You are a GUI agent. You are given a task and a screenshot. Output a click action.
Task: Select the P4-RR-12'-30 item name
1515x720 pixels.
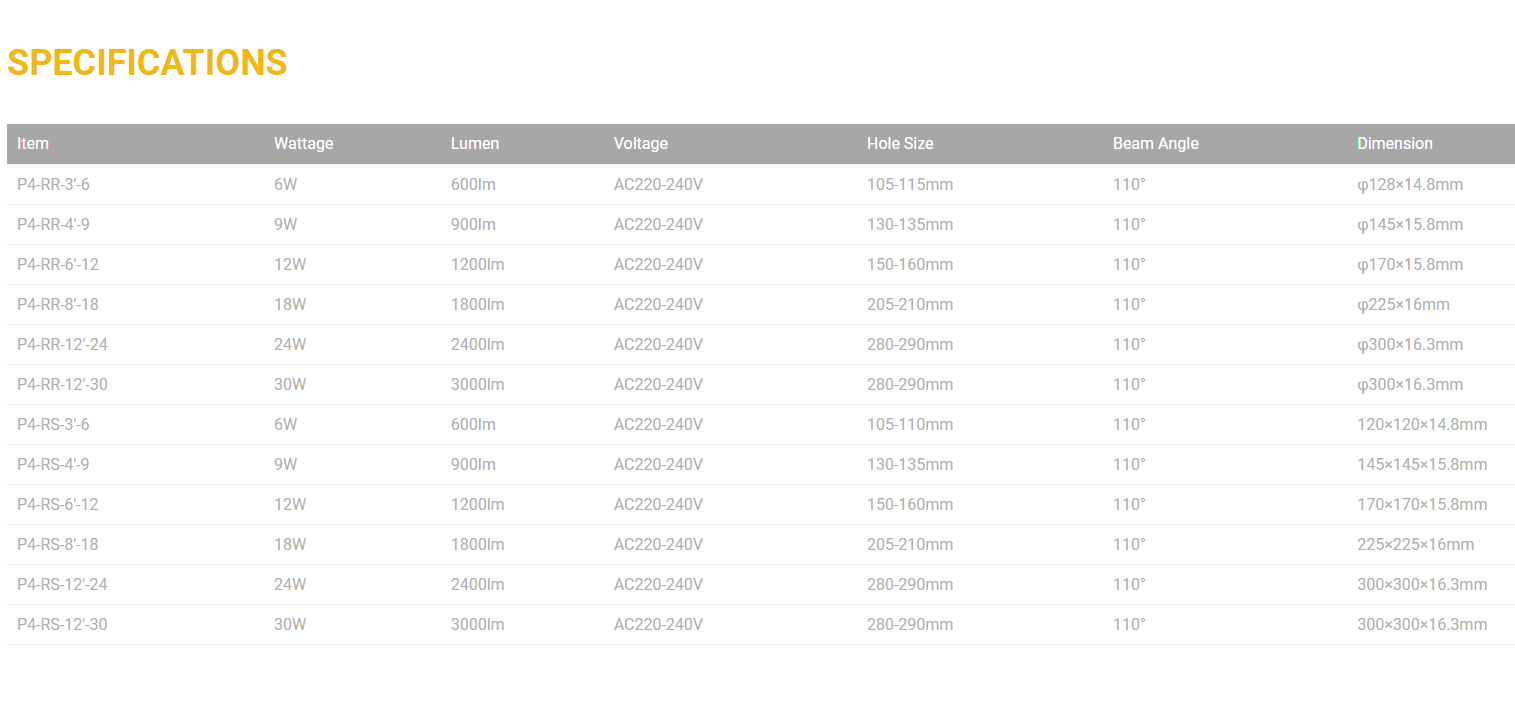pos(62,385)
